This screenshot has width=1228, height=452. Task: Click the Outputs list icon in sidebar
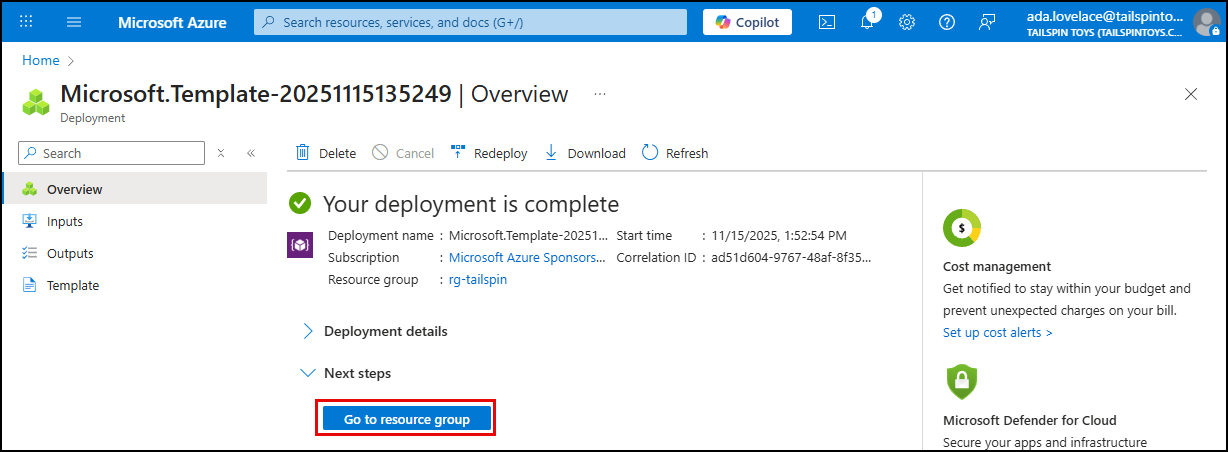29,253
